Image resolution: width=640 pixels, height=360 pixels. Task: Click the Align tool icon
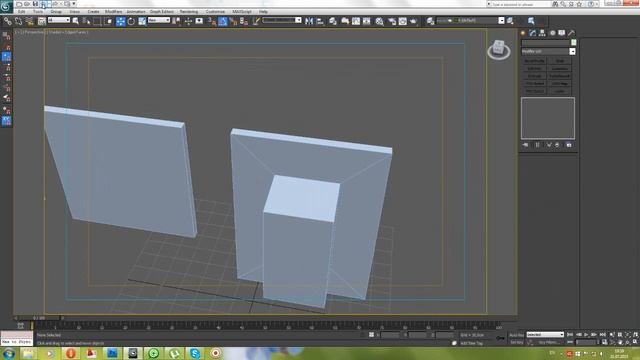point(320,21)
